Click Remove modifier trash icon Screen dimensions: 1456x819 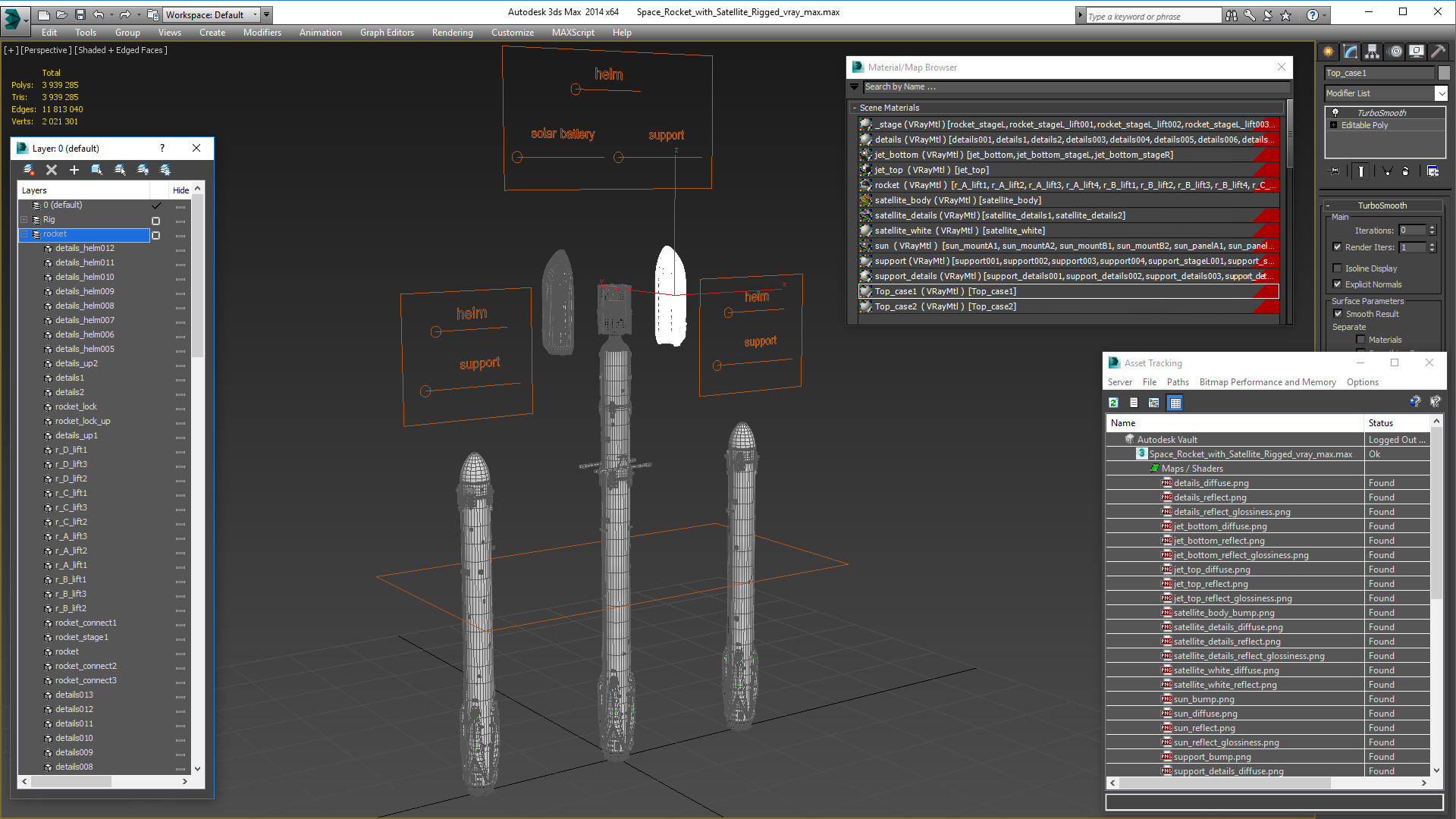click(x=1405, y=171)
